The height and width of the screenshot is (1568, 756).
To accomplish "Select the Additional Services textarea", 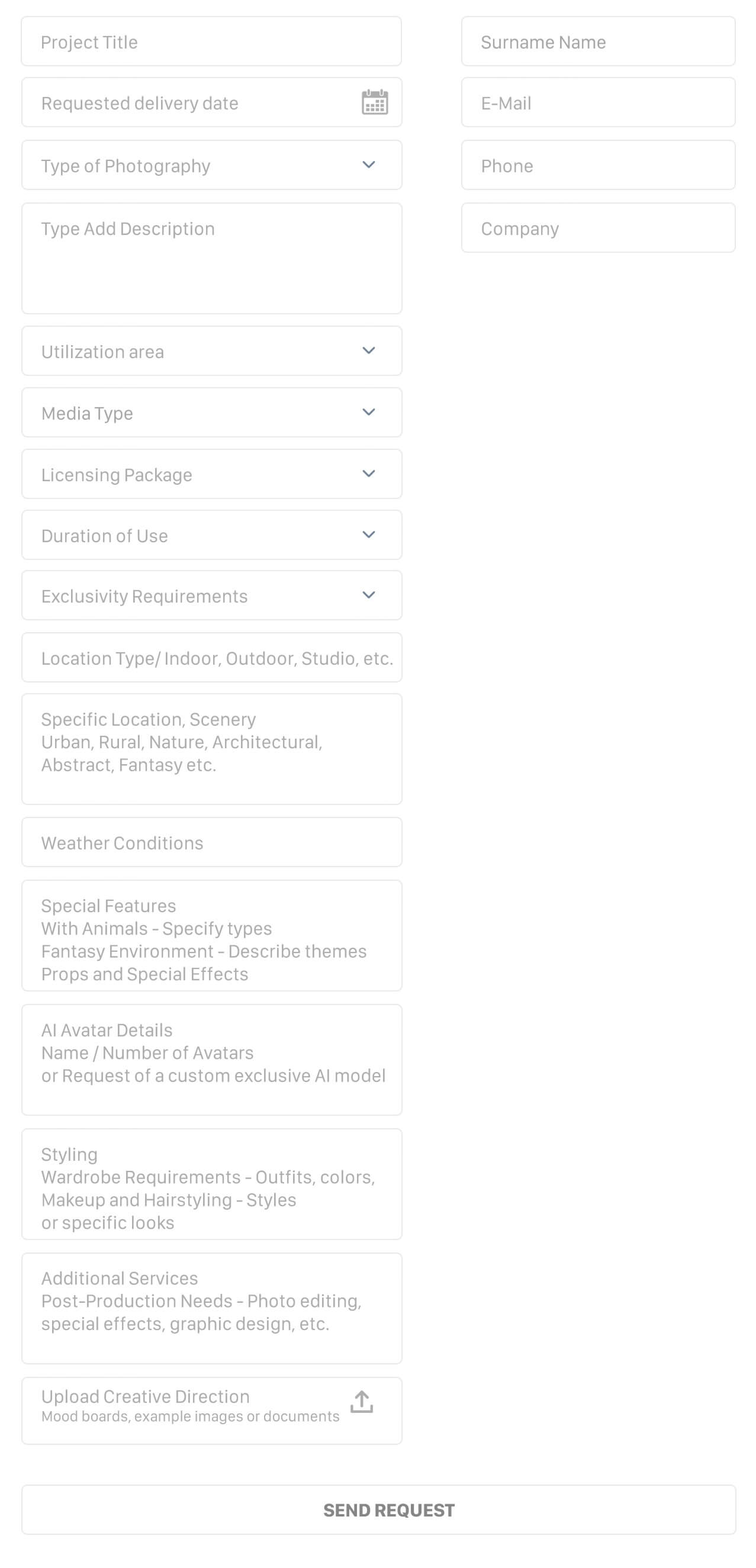I will pyautogui.click(x=211, y=1309).
